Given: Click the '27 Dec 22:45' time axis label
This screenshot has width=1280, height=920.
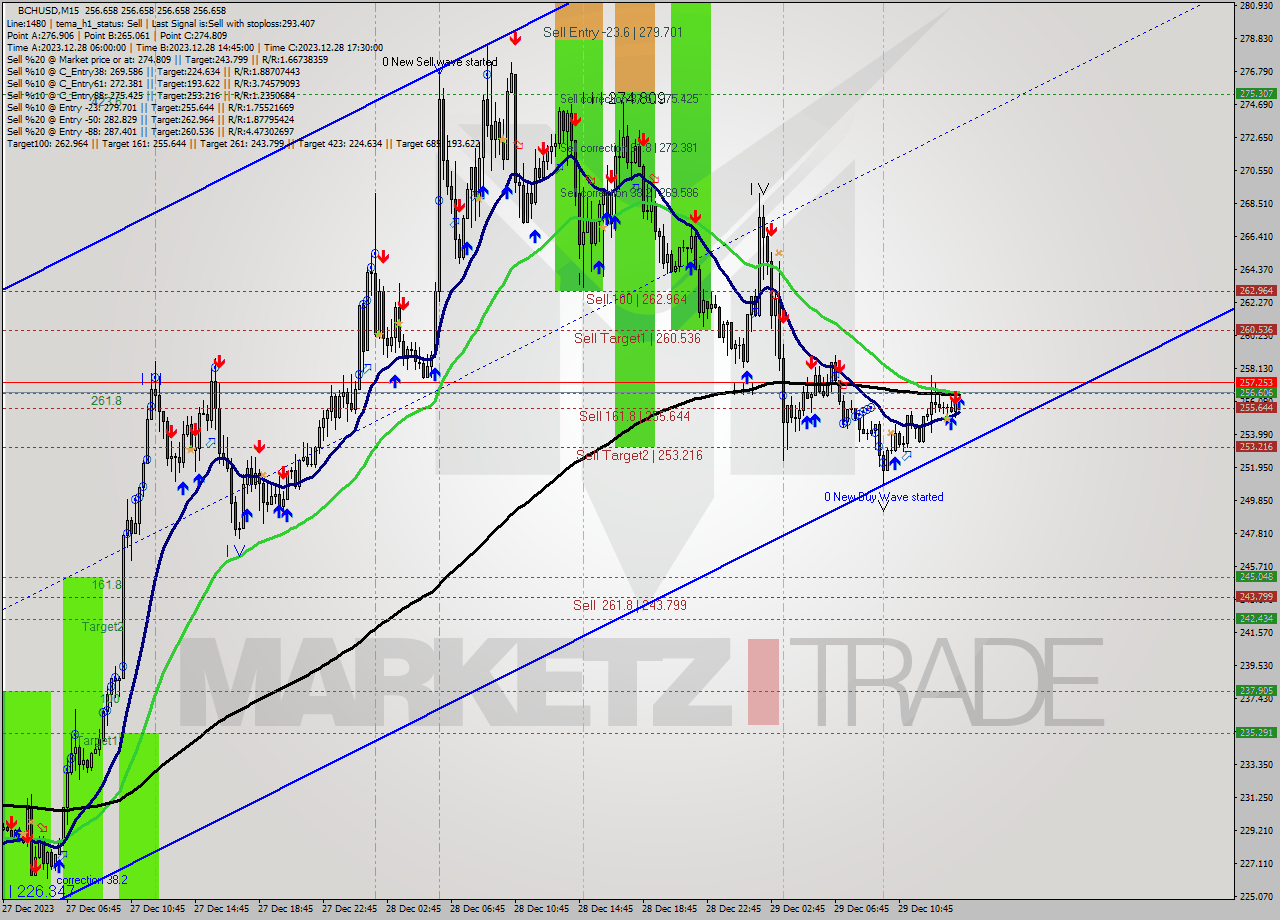Looking at the screenshot, I should point(349,909).
